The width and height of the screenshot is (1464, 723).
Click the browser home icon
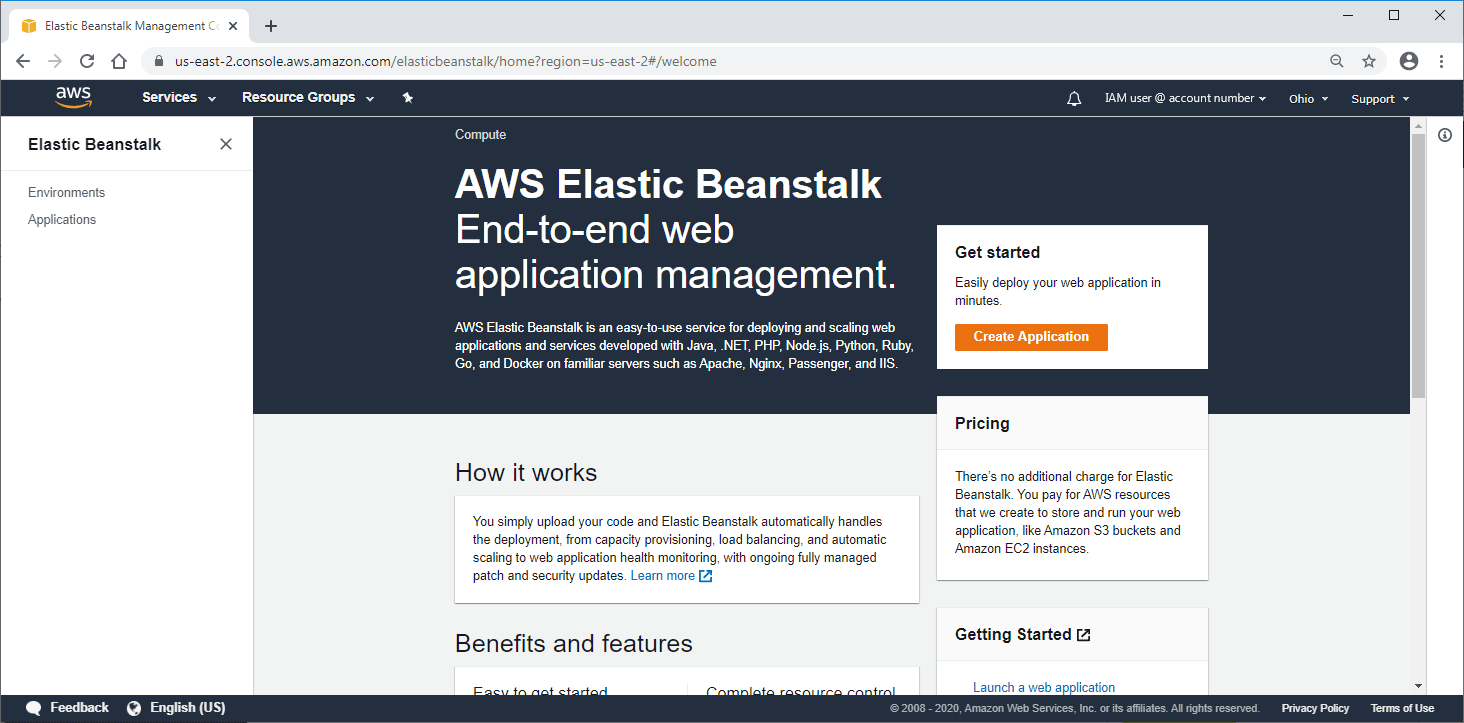[x=118, y=61]
